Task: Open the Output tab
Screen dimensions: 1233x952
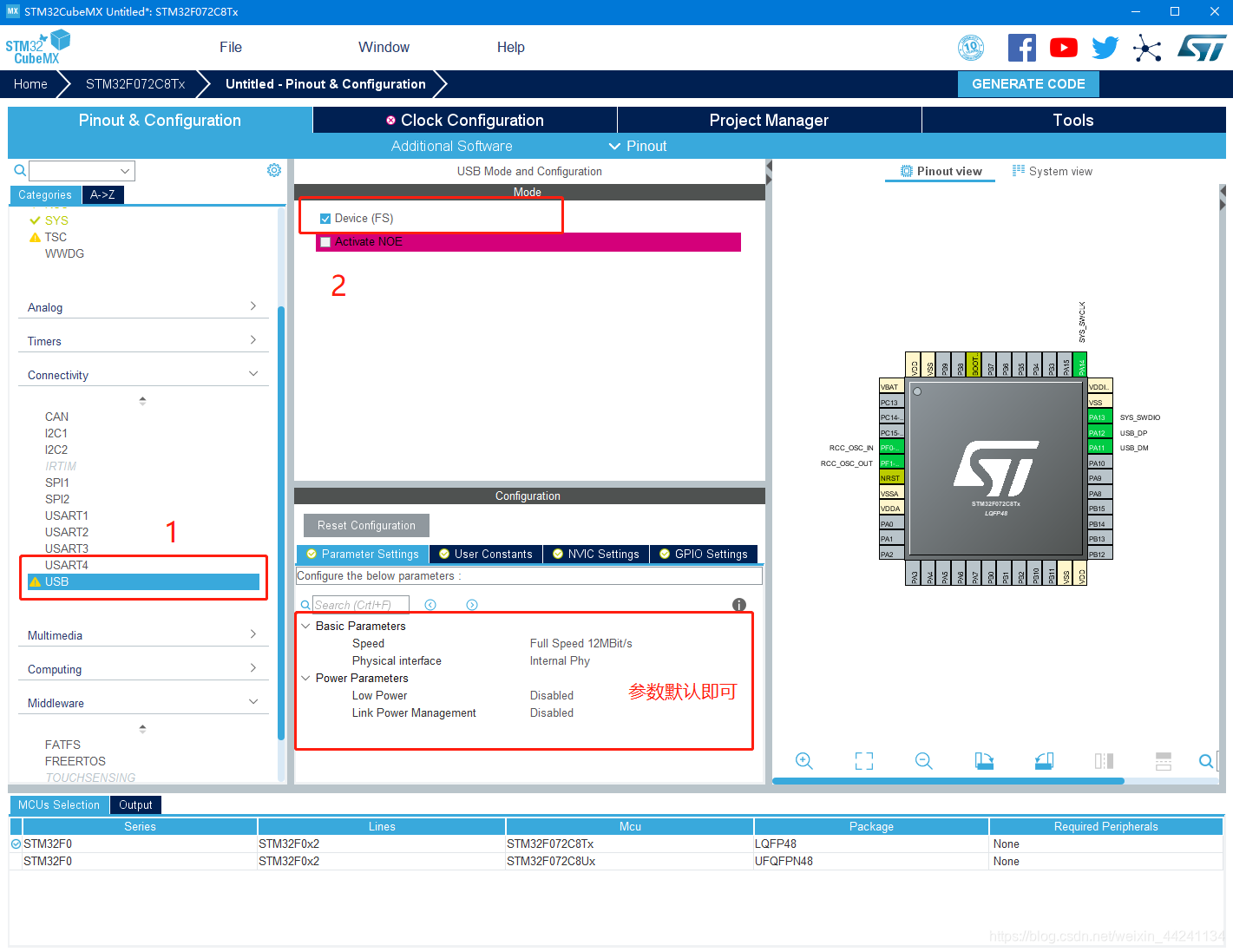Action: 135,804
